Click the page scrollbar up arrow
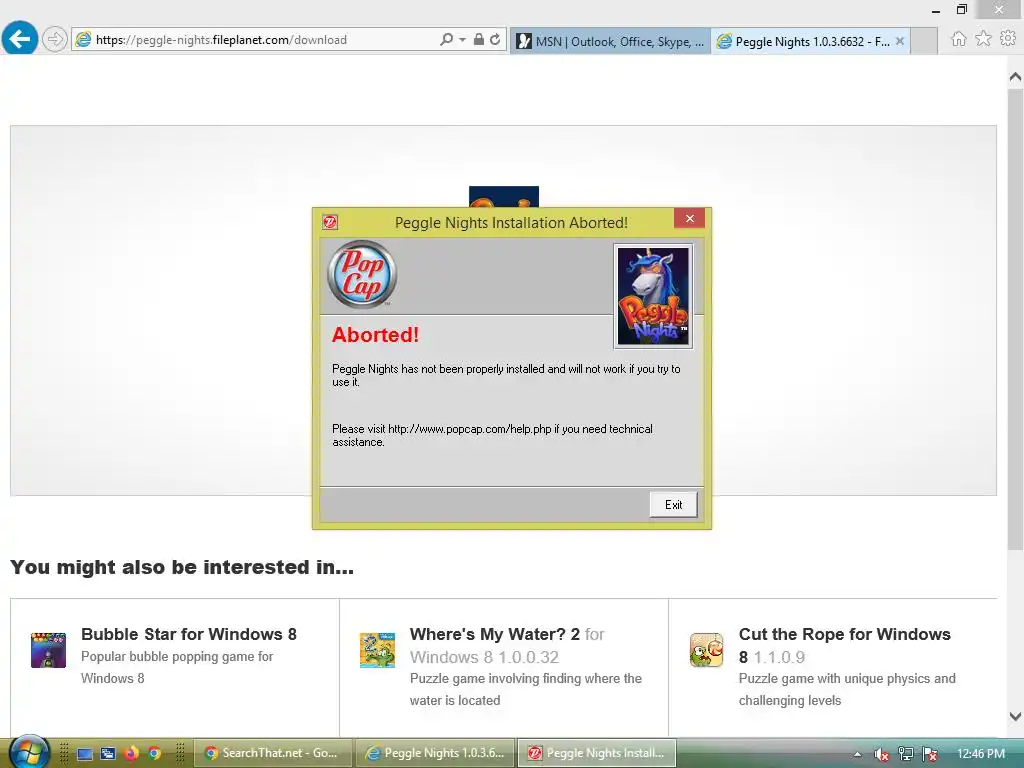This screenshot has height=768, width=1024. pos(1015,77)
